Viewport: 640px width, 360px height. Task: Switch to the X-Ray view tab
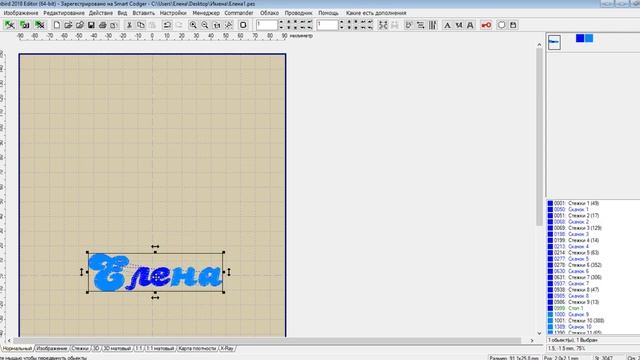click(227, 349)
